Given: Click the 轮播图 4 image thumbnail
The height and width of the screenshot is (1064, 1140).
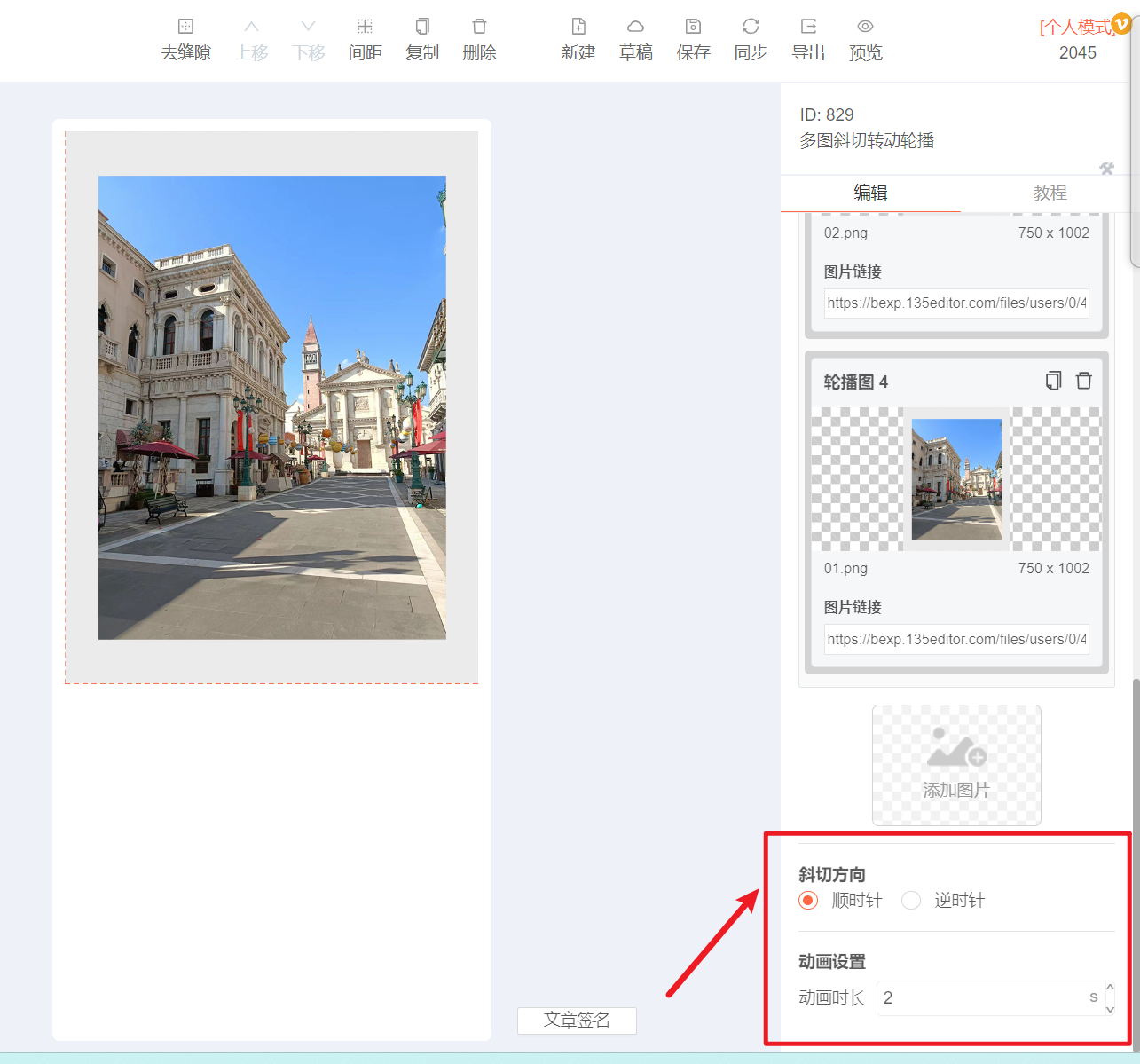Looking at the screenshot, I should click(956, 479).
